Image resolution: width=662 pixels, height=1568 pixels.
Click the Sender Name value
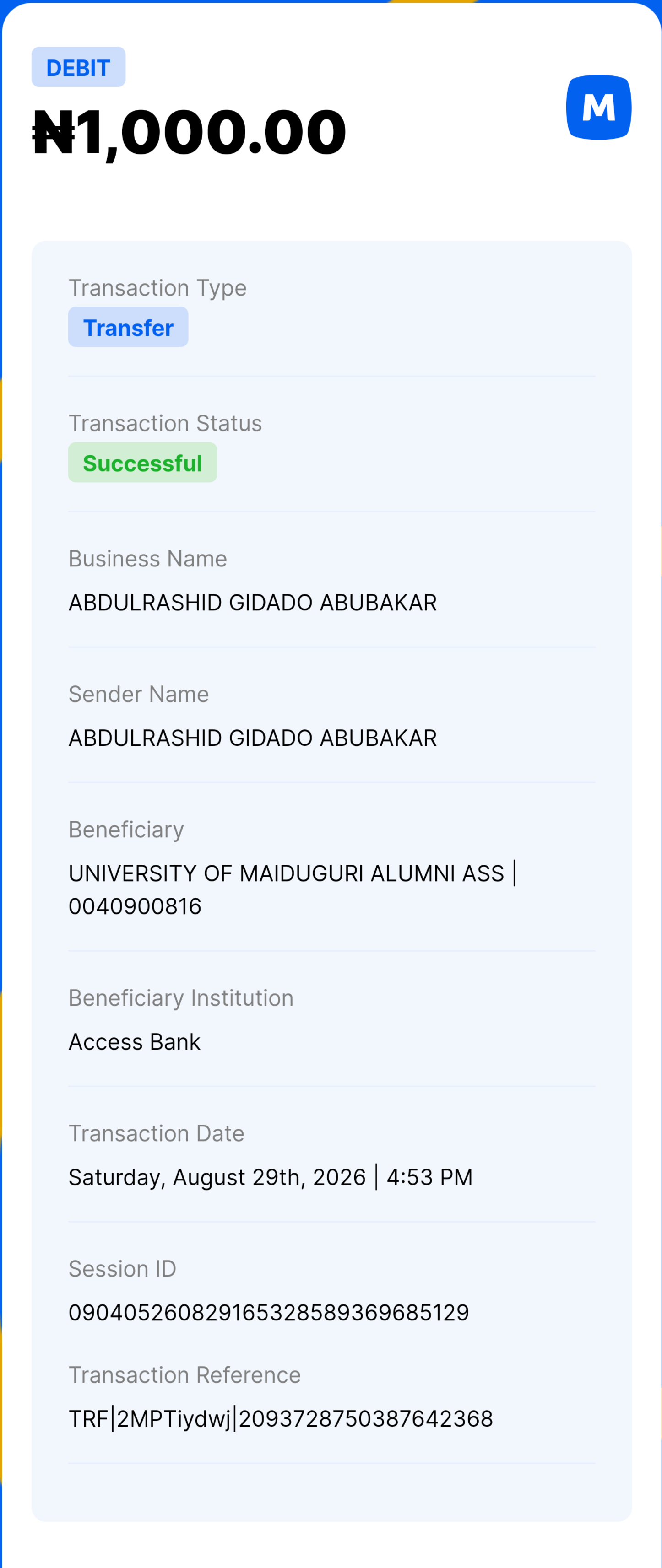pyautogui.click(x=253, y=738)
